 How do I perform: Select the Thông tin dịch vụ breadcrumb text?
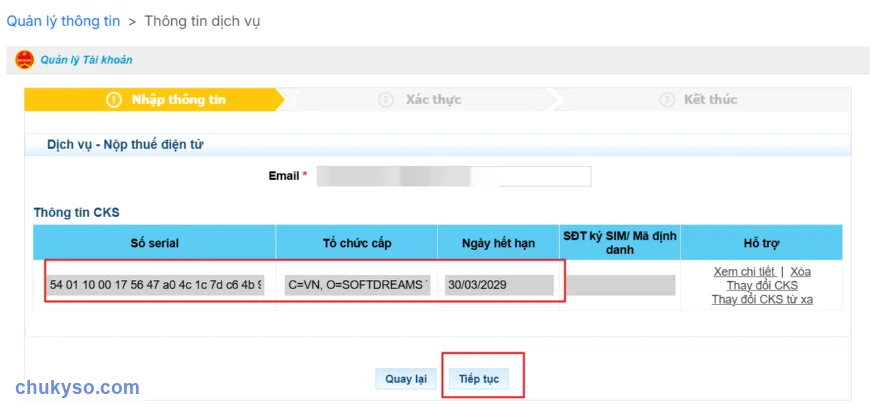click(x=203, y=22)
